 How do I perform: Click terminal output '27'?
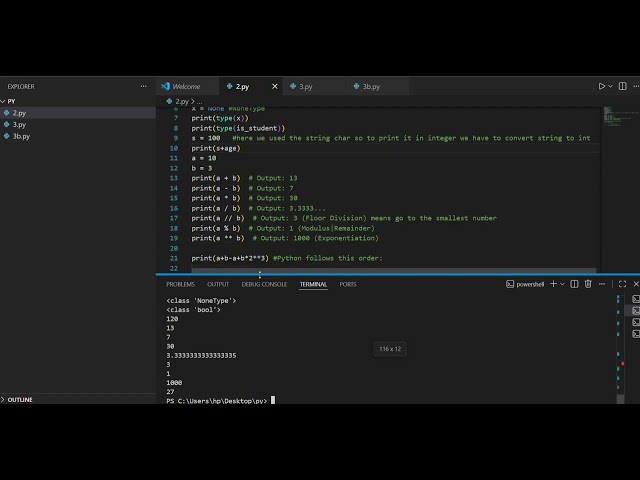[x=170, y=391]
